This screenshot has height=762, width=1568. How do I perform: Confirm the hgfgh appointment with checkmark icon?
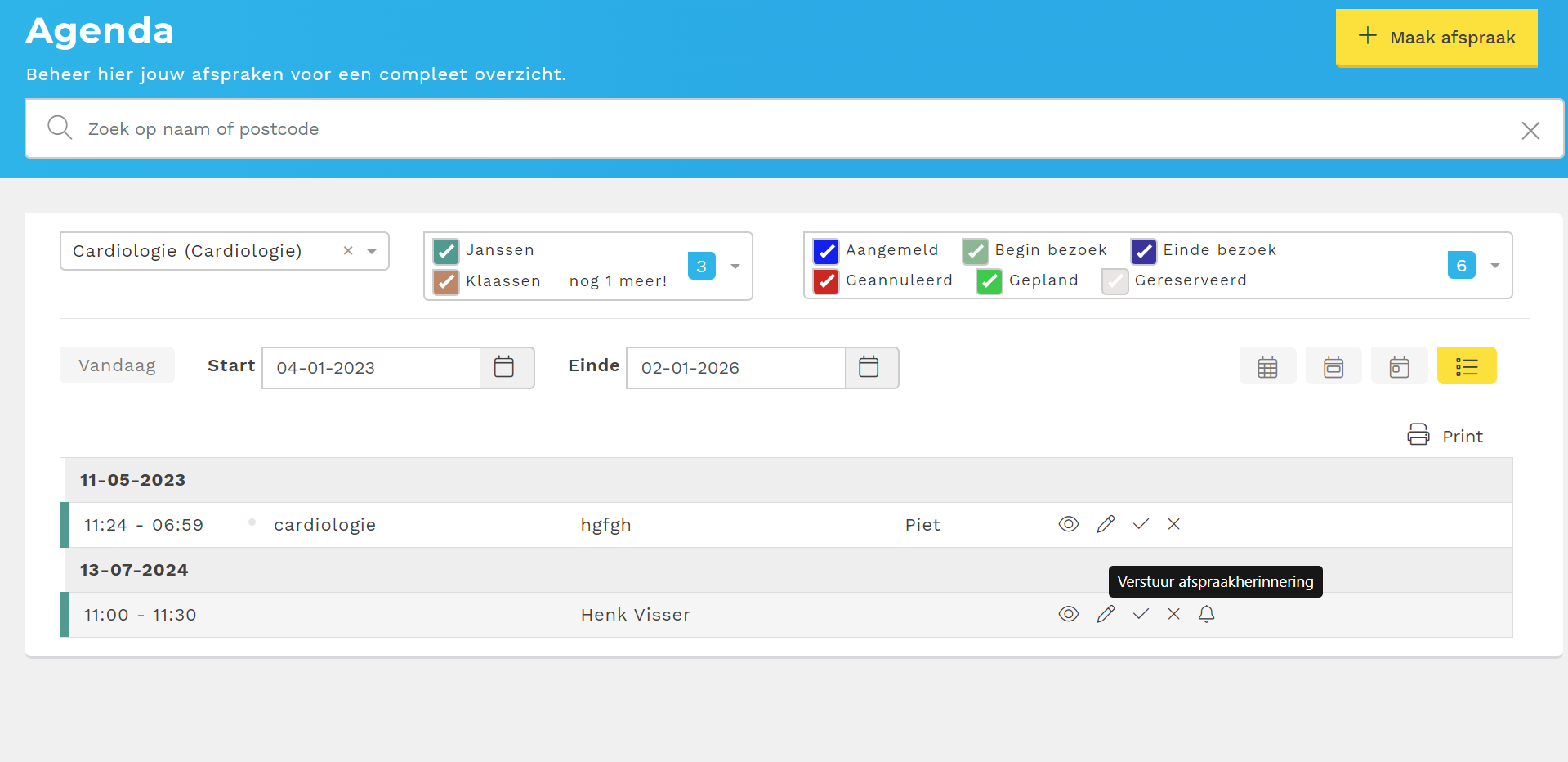1141,524
